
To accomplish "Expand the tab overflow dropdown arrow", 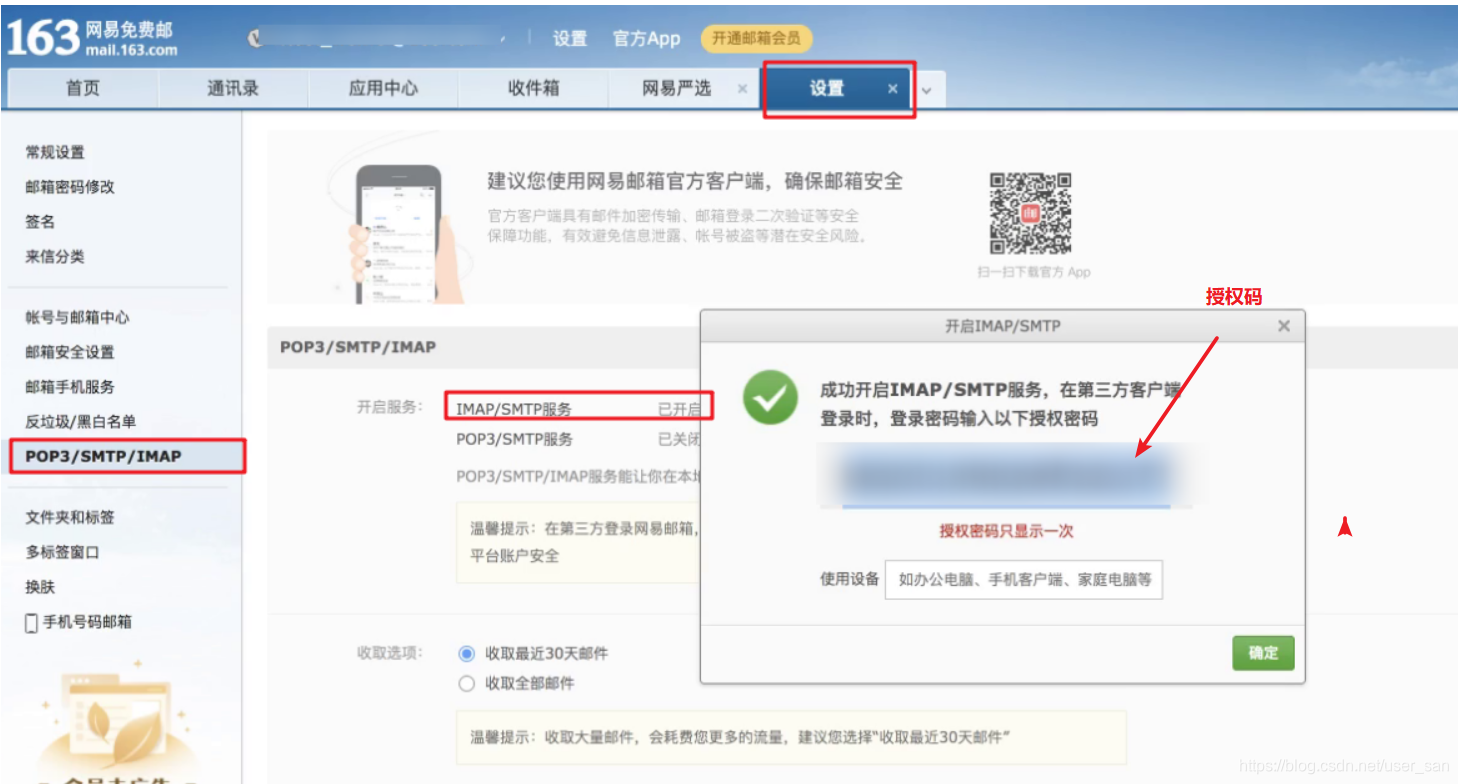I will 927,90.
